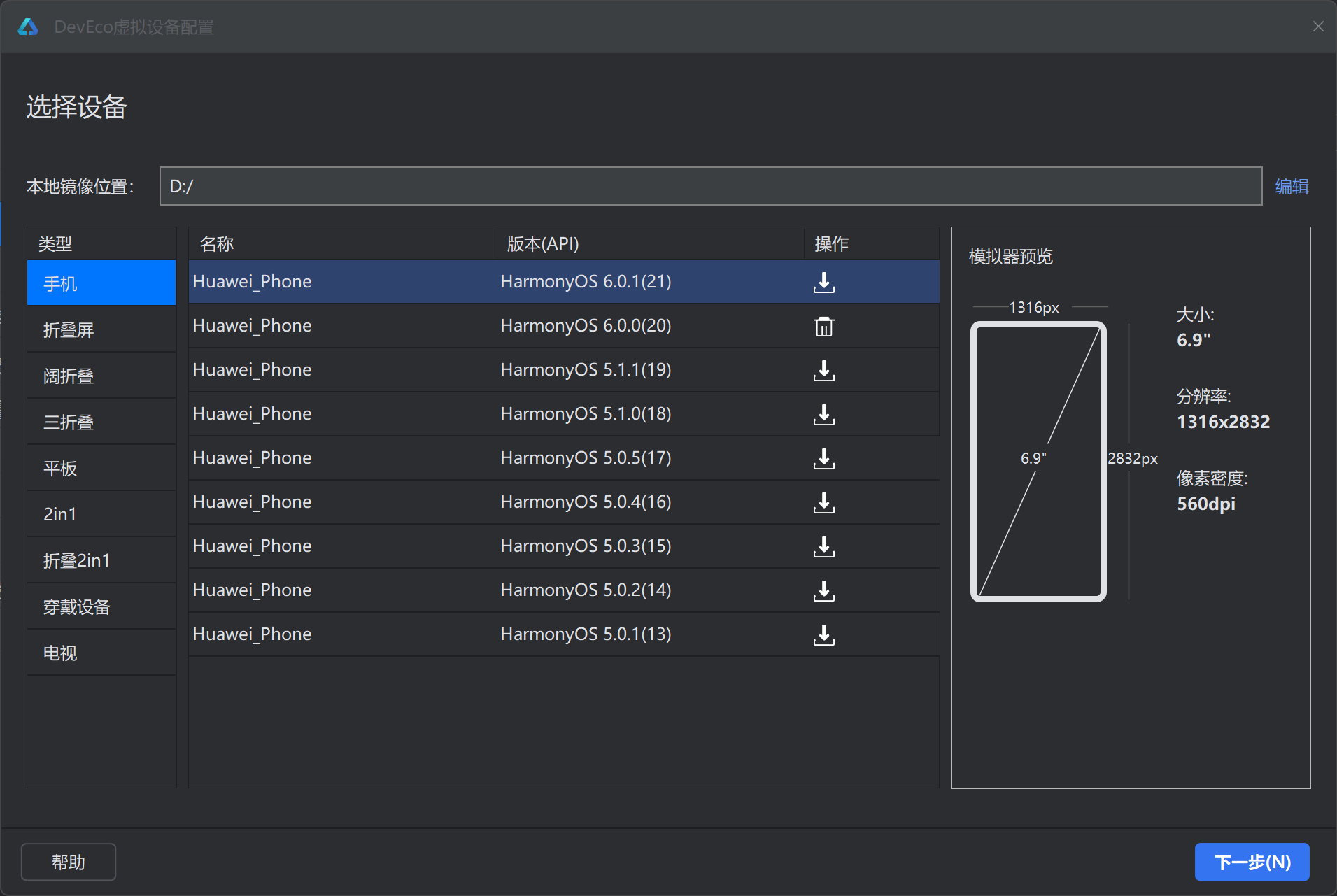
Task: Select the Huawei_Phone row for HarmonyOS 5.1.0(18)
Action: (564, 414)
